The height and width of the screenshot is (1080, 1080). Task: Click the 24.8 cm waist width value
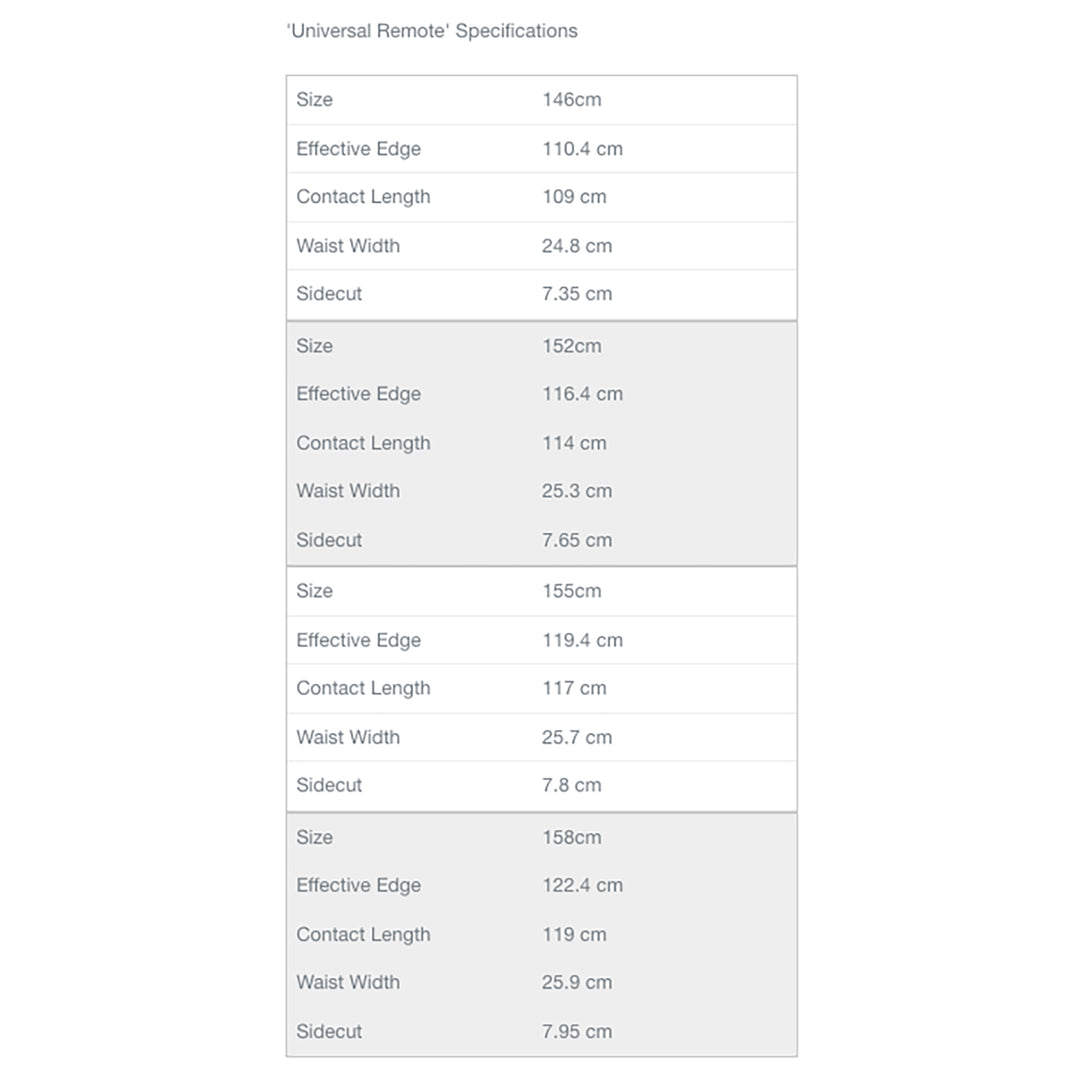click(577, 246)
